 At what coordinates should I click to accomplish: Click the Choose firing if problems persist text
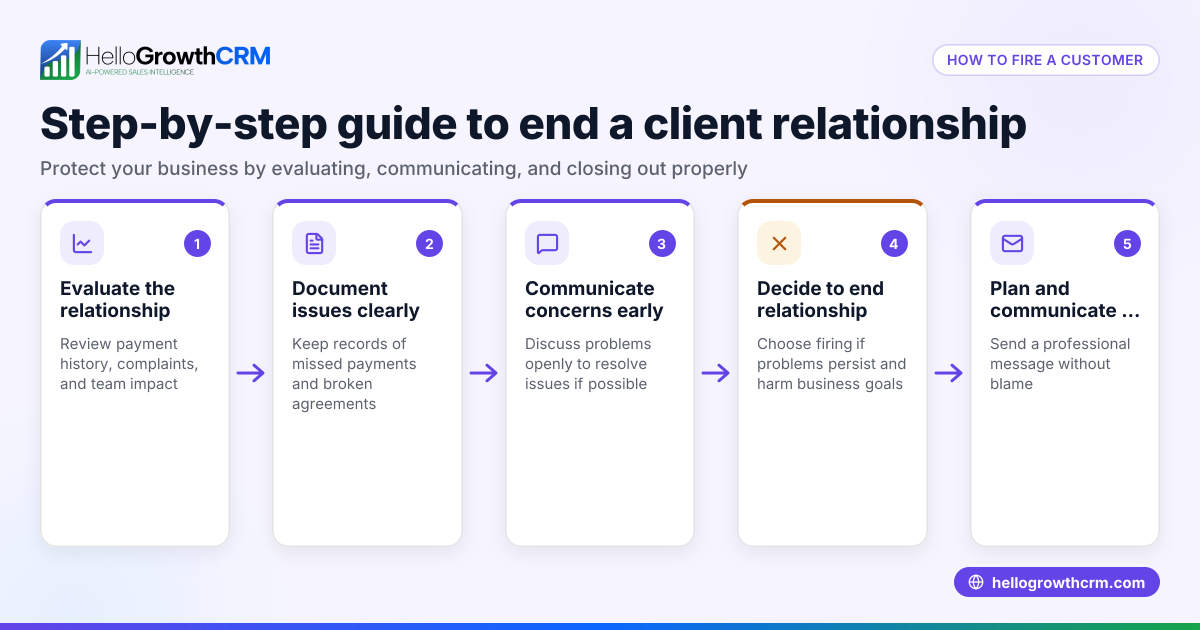[x=832, y=364]
